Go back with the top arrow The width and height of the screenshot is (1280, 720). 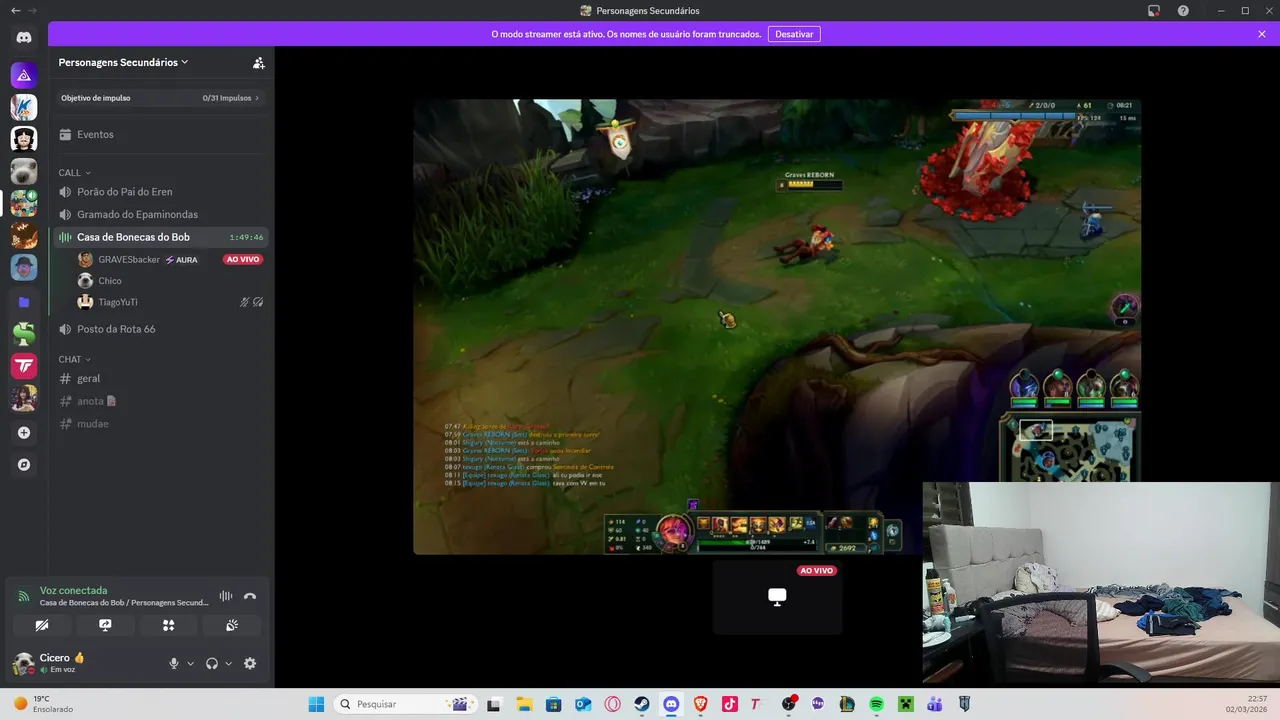click(15, 10)
